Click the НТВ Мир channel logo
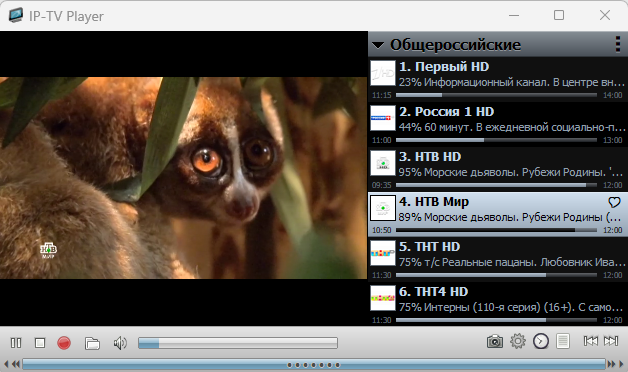628x372 pixels. pos(382,208)
